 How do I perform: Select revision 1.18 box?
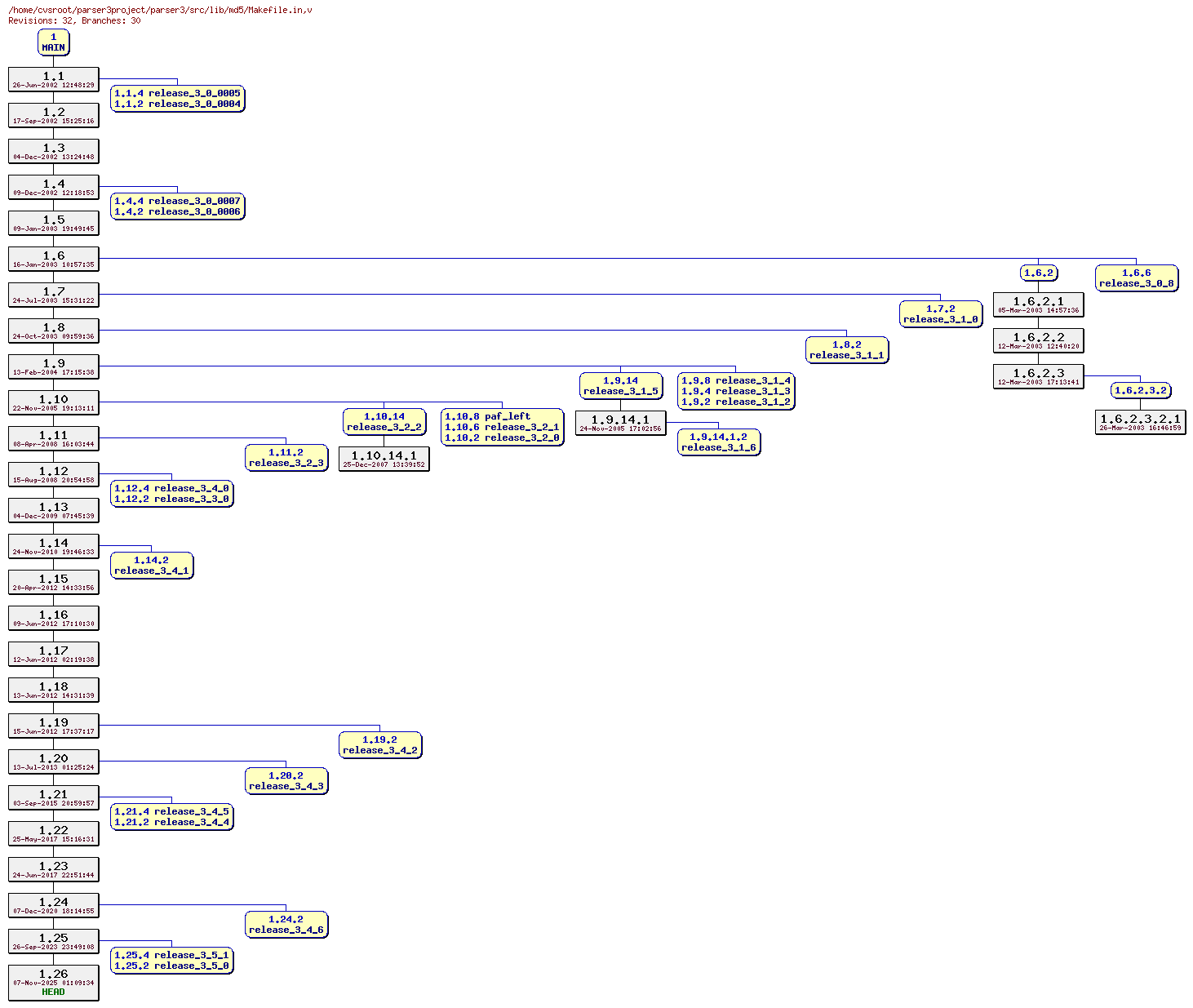tap(54, 690)
